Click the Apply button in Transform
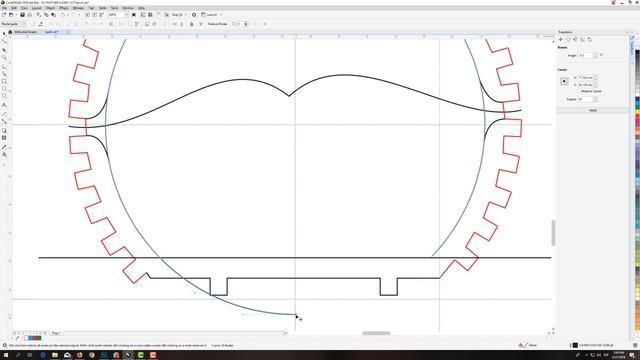The width and height of the screenshot is (640, 360). [593, 110]
